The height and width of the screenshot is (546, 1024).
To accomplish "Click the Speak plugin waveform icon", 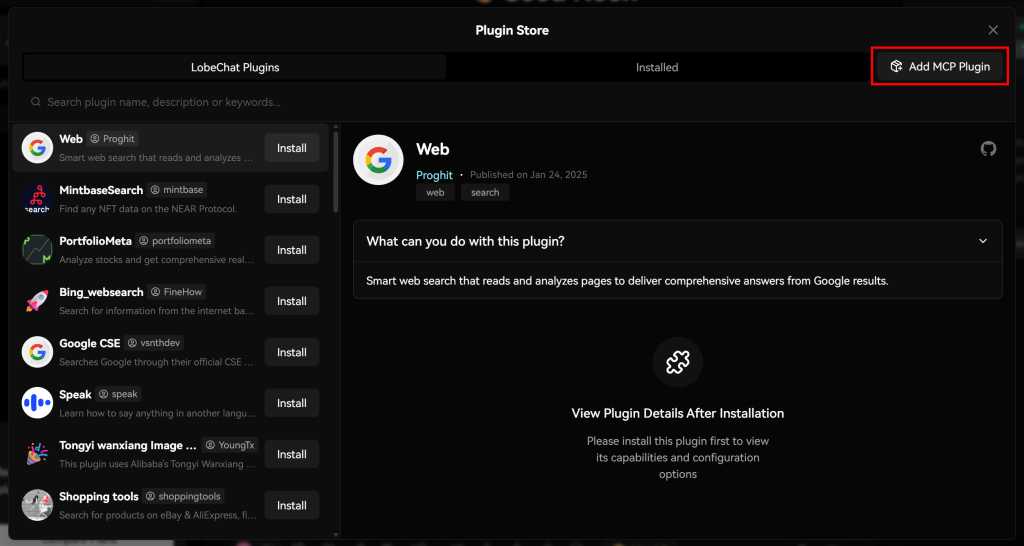I will (37, 403).
